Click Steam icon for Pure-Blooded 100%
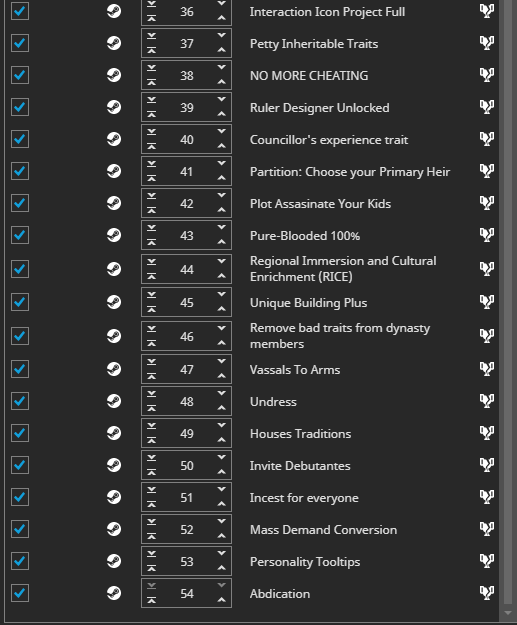Image resolution: width=517 pixels, height=625 pixels. pyautogui.click(x=114, y=235)
